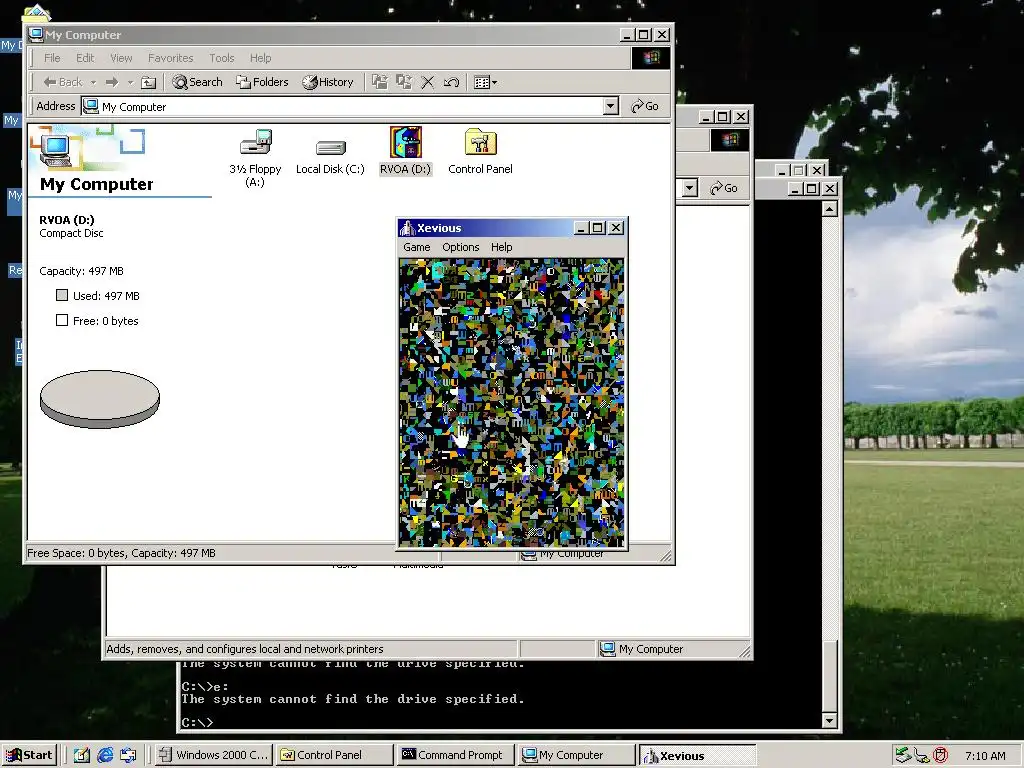The image size is (1024, 768).
Task: Open the Tools menu
Action: coord(222,58)
